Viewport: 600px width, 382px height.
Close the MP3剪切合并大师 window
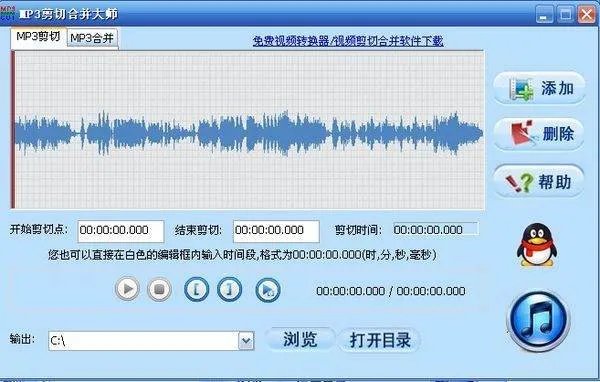pyautogui.click(x=587, y=15)
